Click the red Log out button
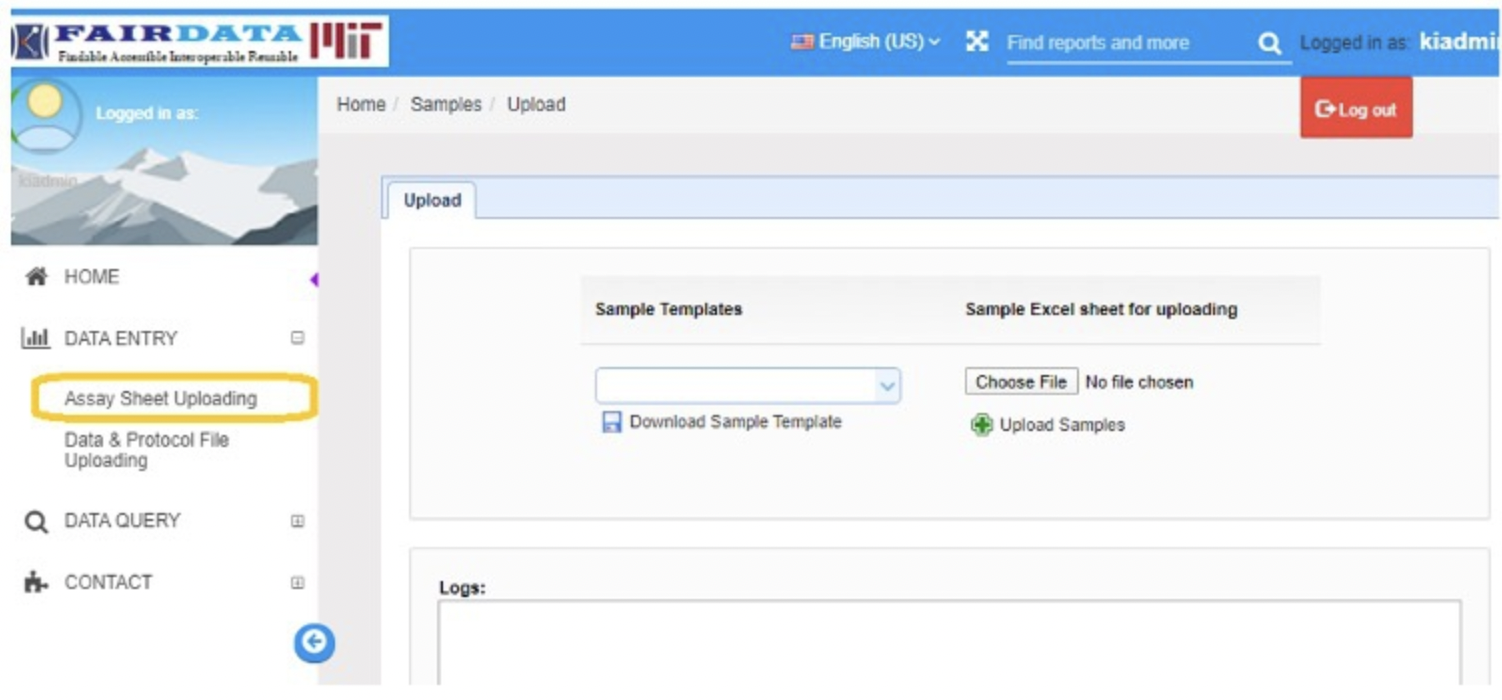The width and height of the screenshot is (1502, 700). [x=1356, y=109]
